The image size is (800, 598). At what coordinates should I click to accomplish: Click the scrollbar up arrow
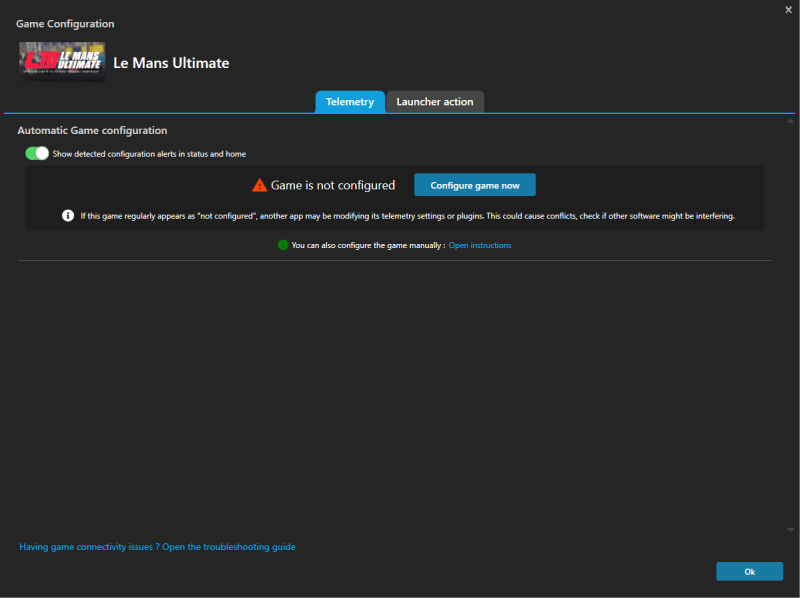coord(790,121)
